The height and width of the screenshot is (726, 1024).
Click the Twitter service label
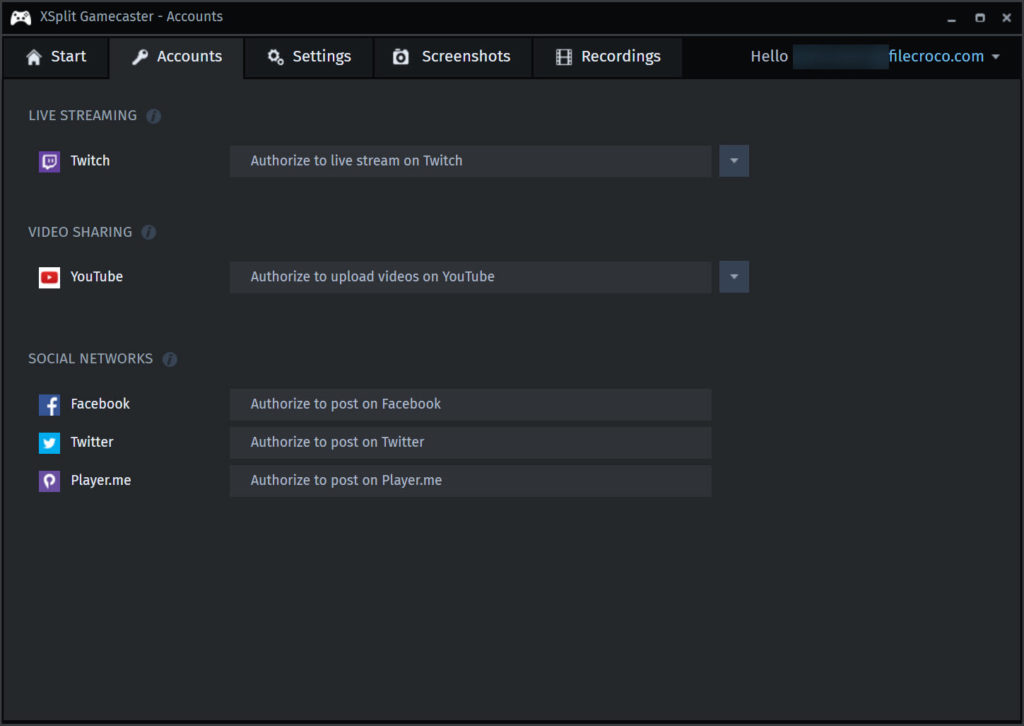point(92,442)
